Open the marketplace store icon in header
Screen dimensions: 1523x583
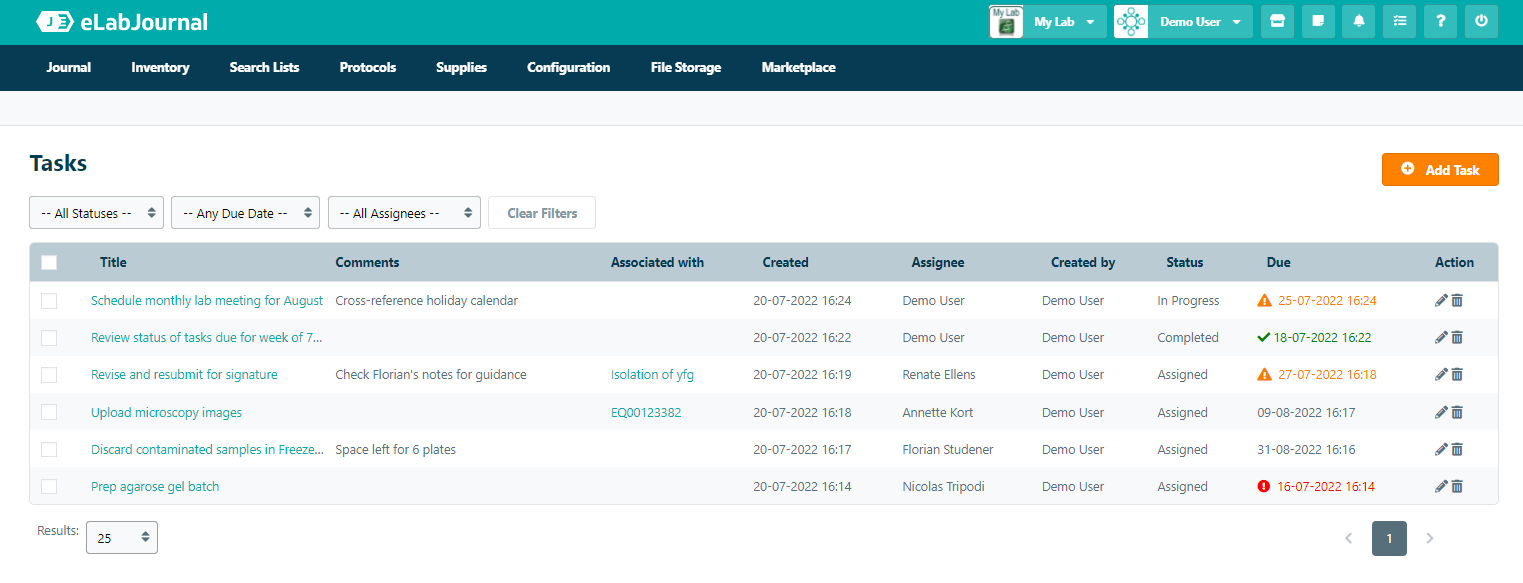[1277, 21]
